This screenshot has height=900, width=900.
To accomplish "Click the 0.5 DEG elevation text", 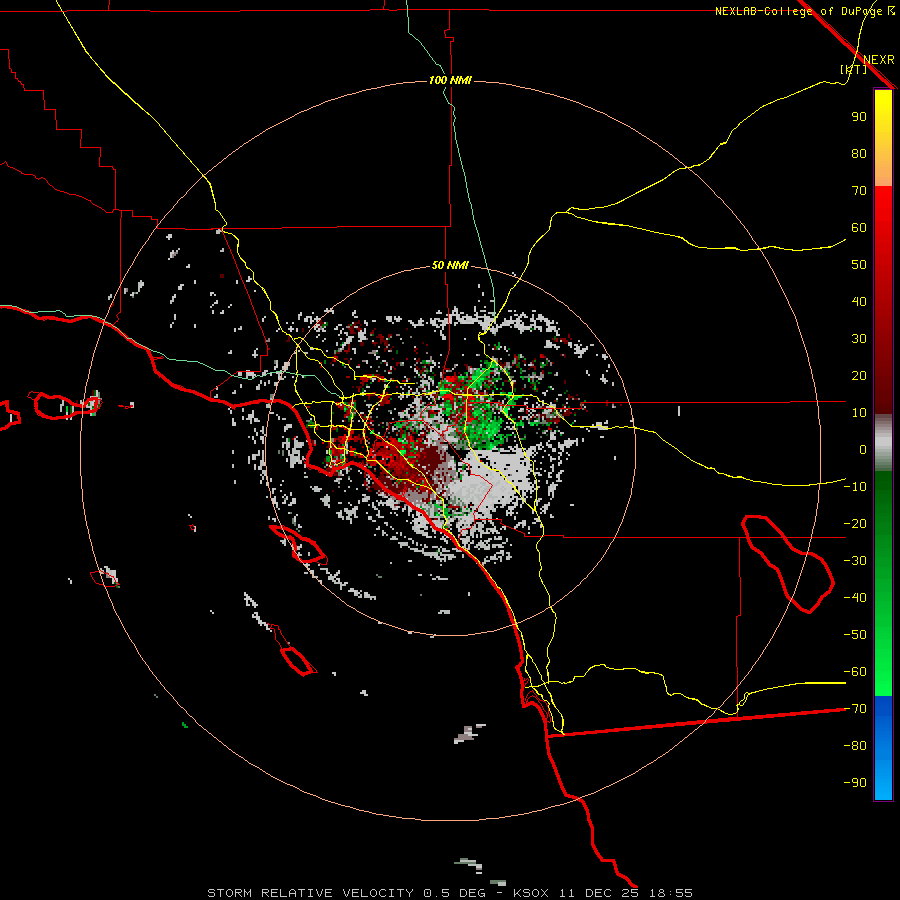I will (455, 893).
